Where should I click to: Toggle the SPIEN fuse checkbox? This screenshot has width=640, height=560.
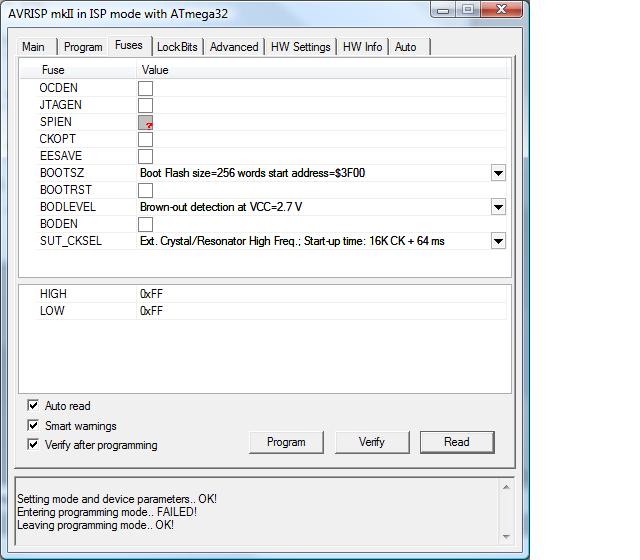pos(145,122)
